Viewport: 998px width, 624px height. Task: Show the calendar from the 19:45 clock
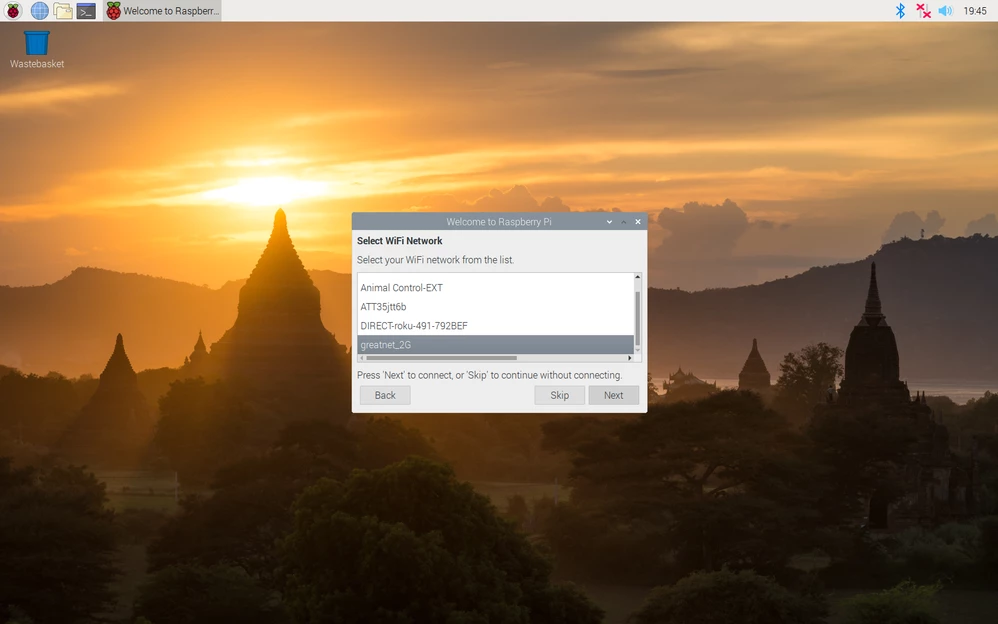coord(975,11)
